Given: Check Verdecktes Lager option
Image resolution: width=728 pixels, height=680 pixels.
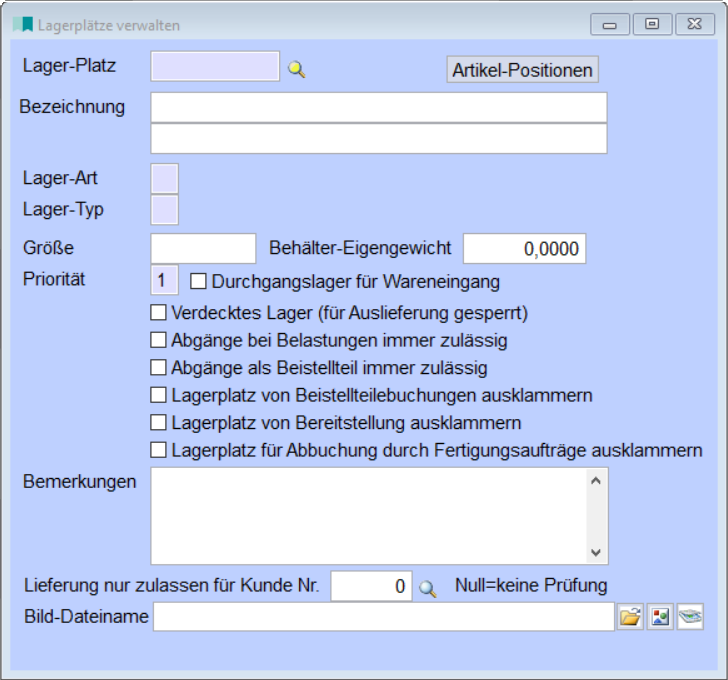Looking at the screenshot, I should pos(158,313).
